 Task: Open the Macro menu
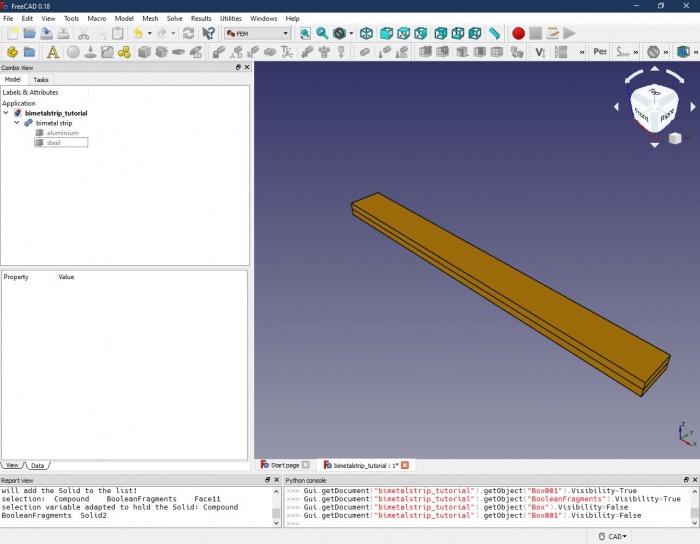pyautogui.click(x=97, y=18)
